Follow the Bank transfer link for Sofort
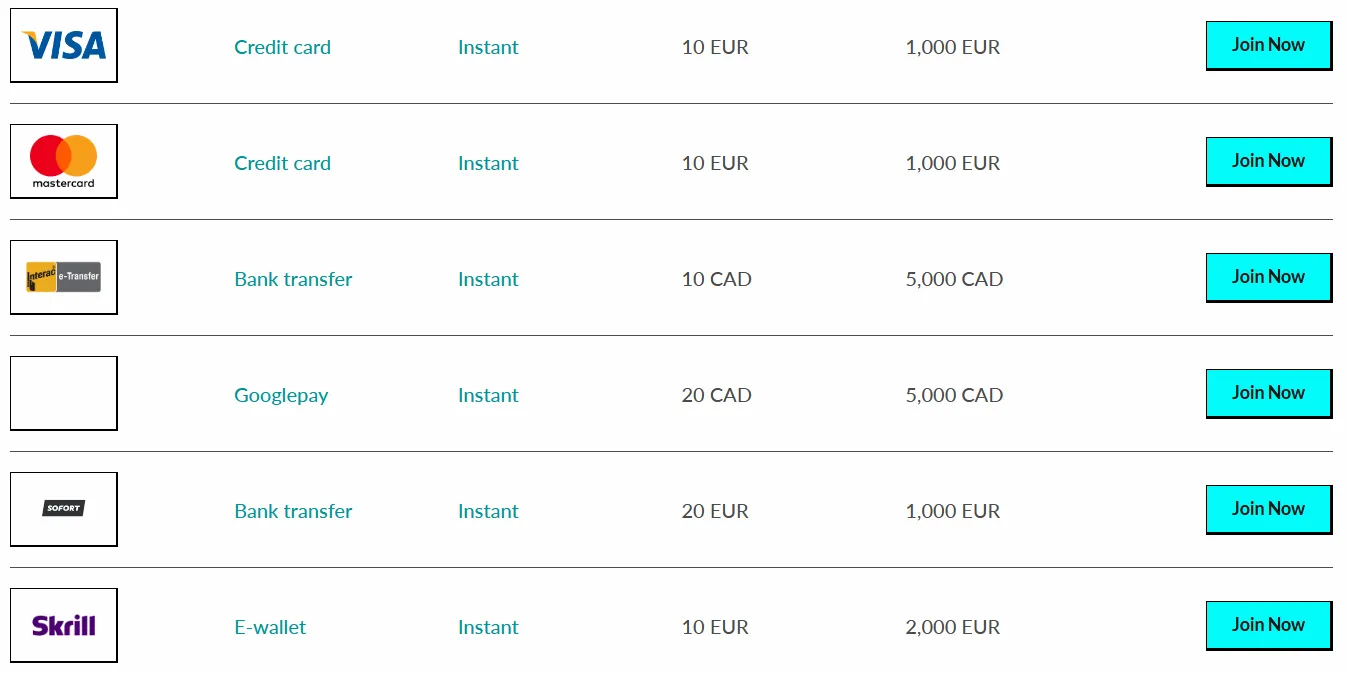The image size is (1347, 673). pyautogui.click(x=293, y=511)
